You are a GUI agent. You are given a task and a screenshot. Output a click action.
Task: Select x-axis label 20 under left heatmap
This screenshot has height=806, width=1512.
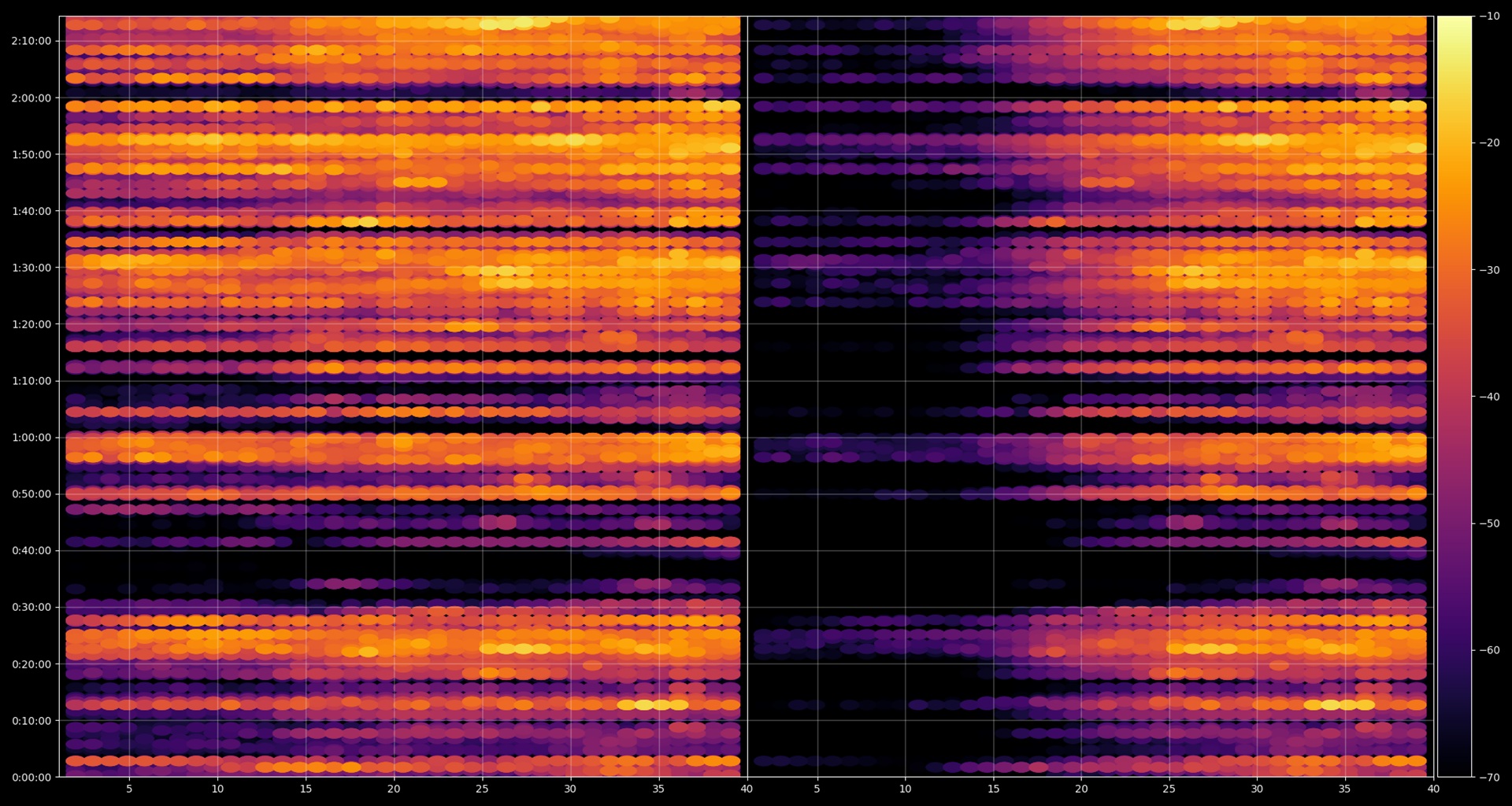[394, 789]
